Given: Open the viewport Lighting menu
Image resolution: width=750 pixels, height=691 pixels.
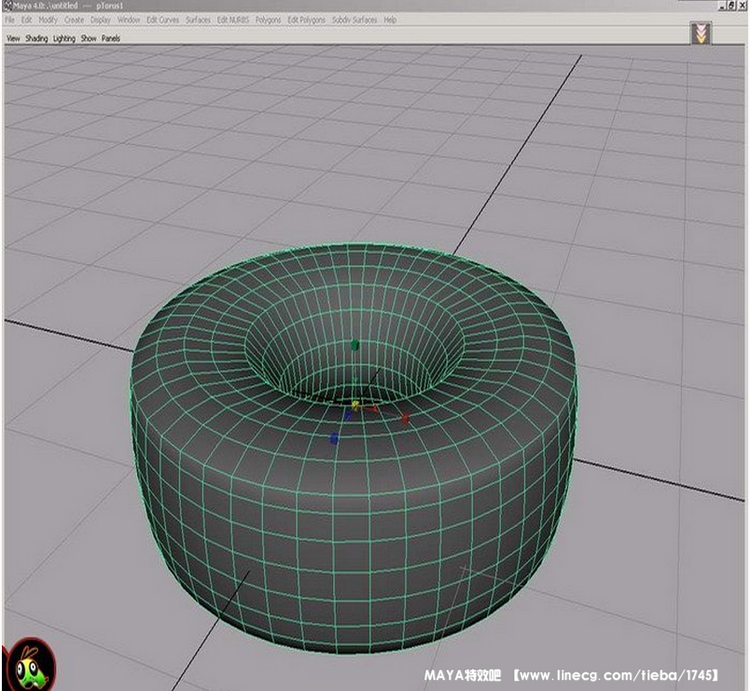Looking at the screenshot, I should point(64,39).
